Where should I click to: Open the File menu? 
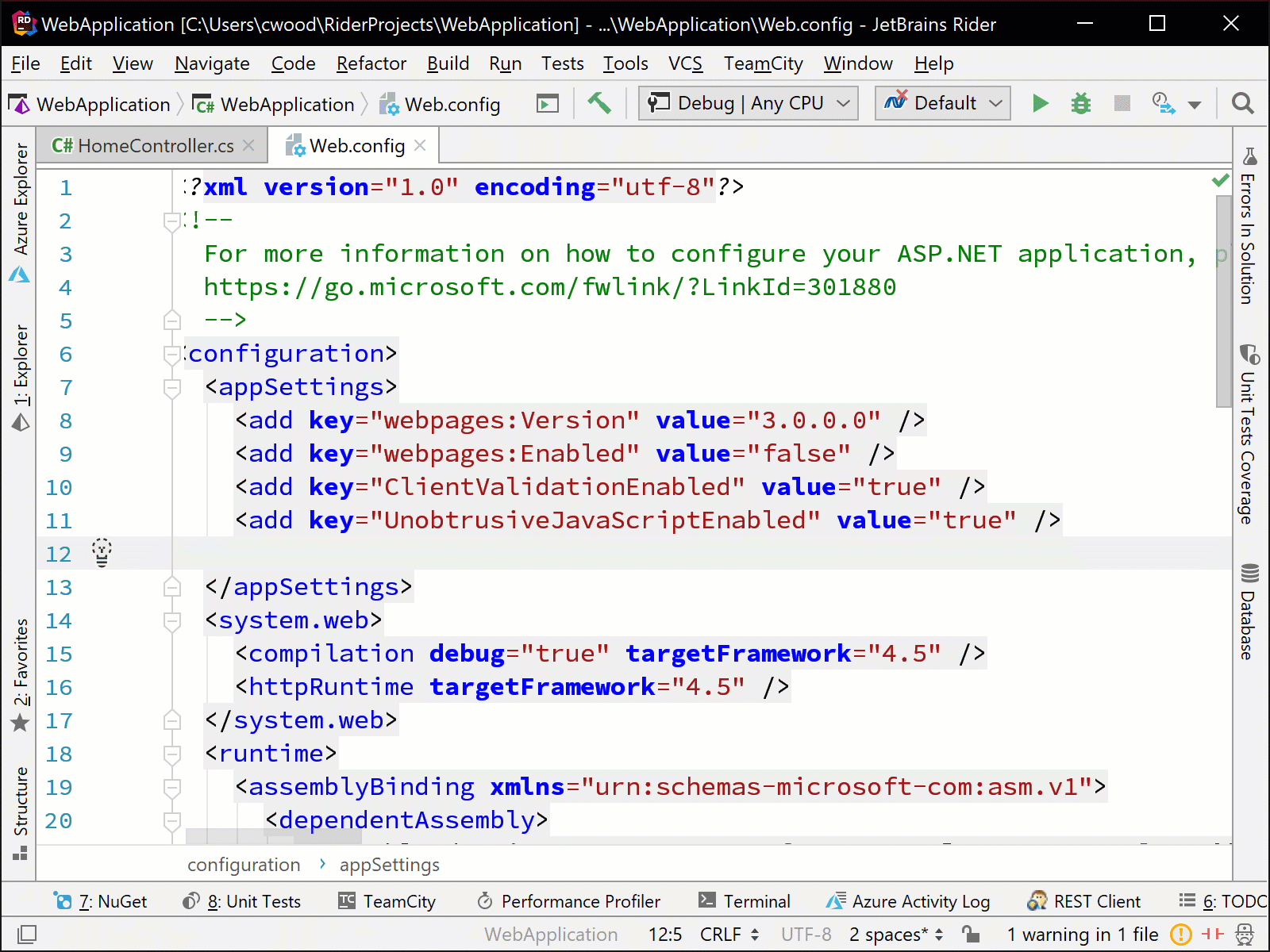(x=25, y=63)
